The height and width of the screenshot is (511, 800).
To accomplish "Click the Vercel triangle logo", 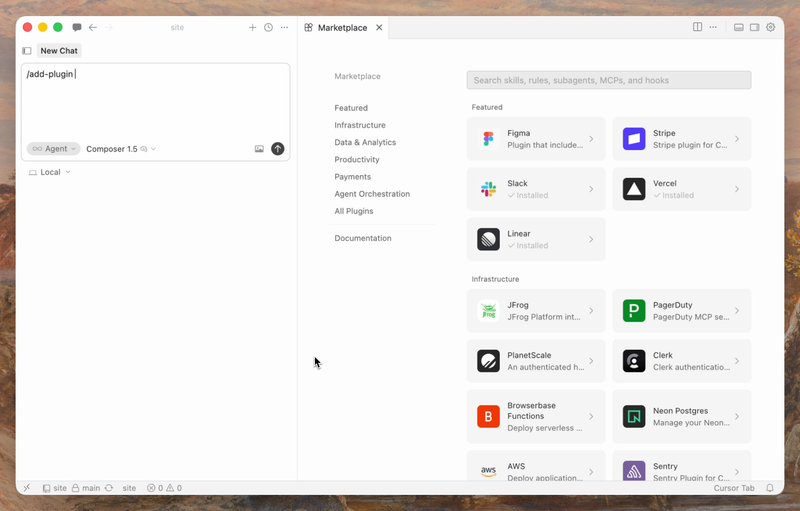I will click(634, 189).
